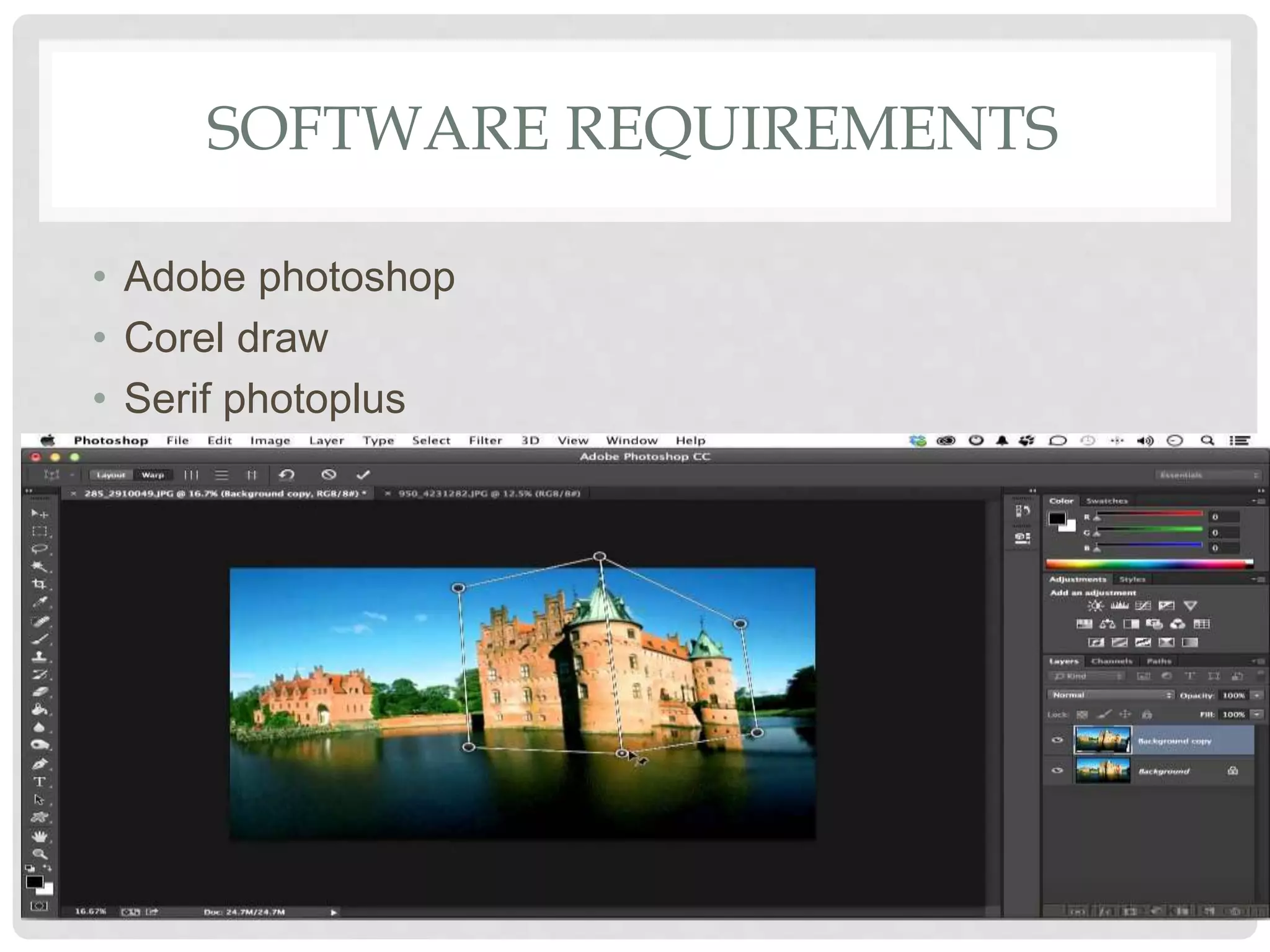Screen dimensions: 1270x952
Task: Select the Dodge tool
Action: pos(39,744)
